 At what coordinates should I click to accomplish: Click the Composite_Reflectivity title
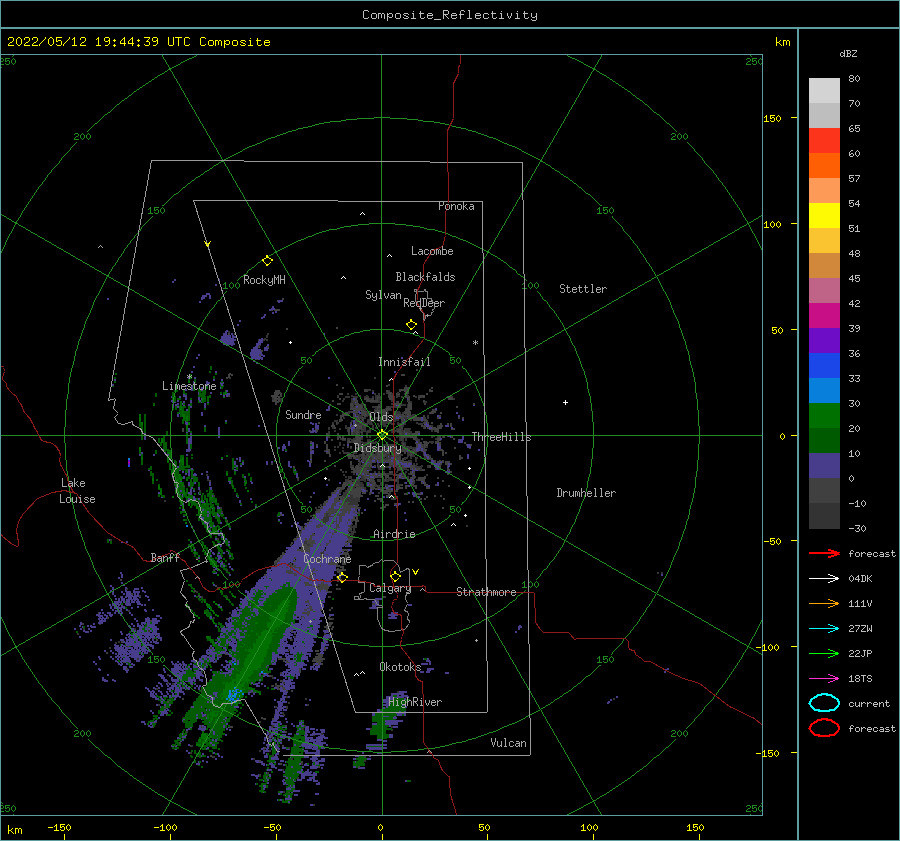450,15
